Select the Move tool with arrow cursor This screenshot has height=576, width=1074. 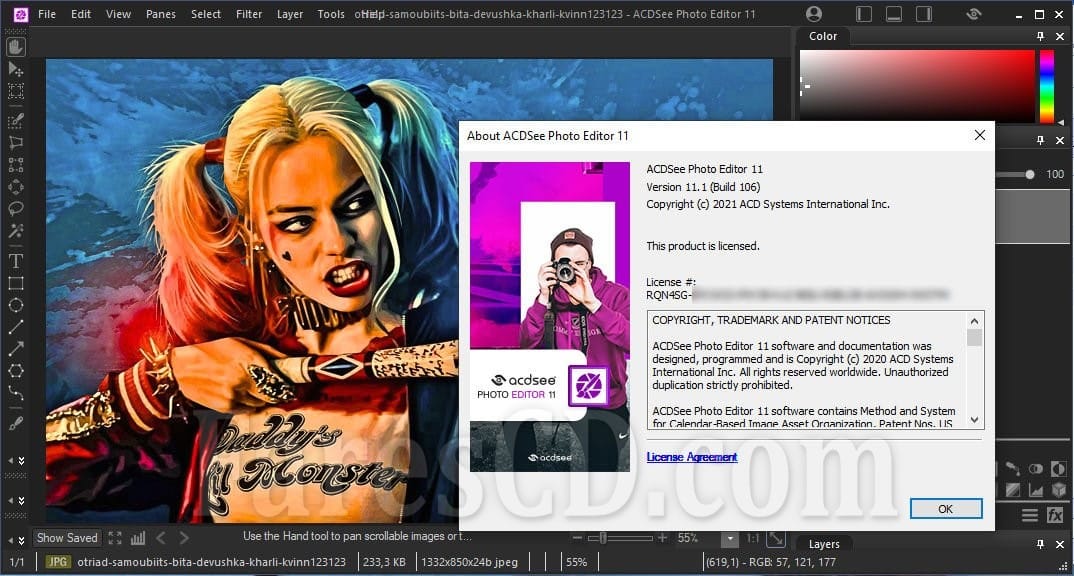(x=16, y=70)
